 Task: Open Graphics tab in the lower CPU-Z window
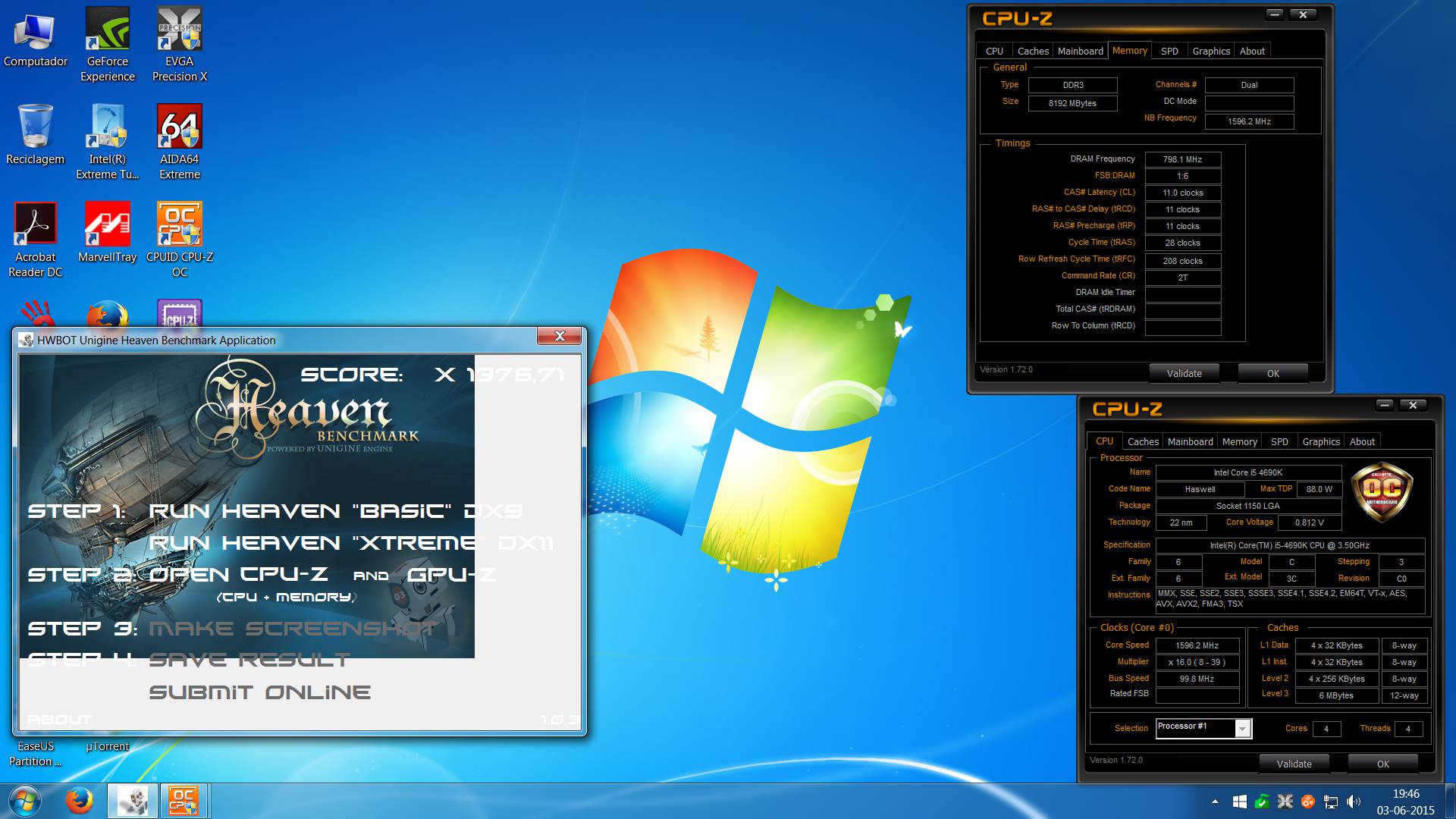tap(1321, 441)
